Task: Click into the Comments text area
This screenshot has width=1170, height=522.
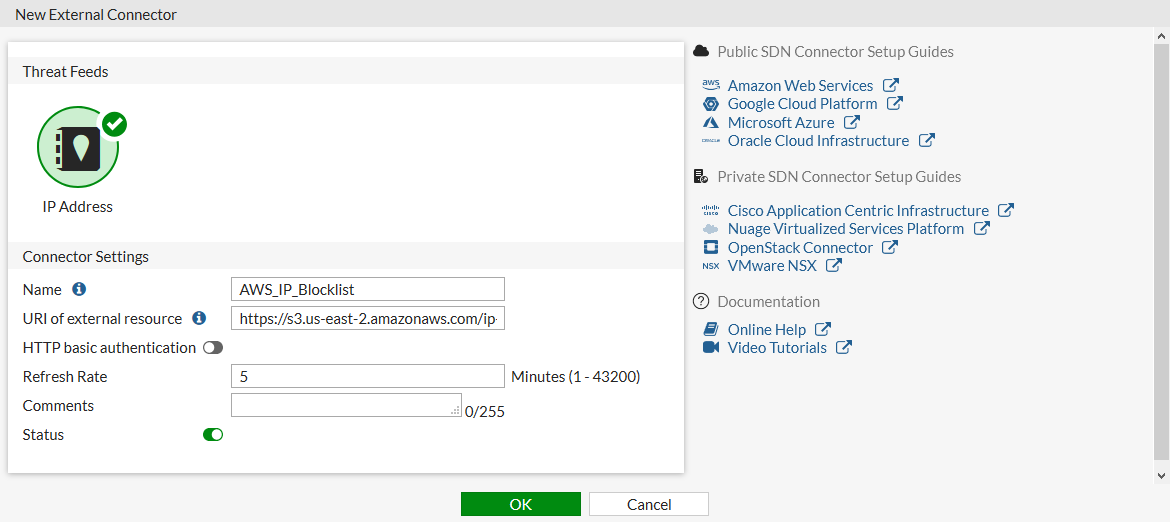Action: click(x=345, y=405)
